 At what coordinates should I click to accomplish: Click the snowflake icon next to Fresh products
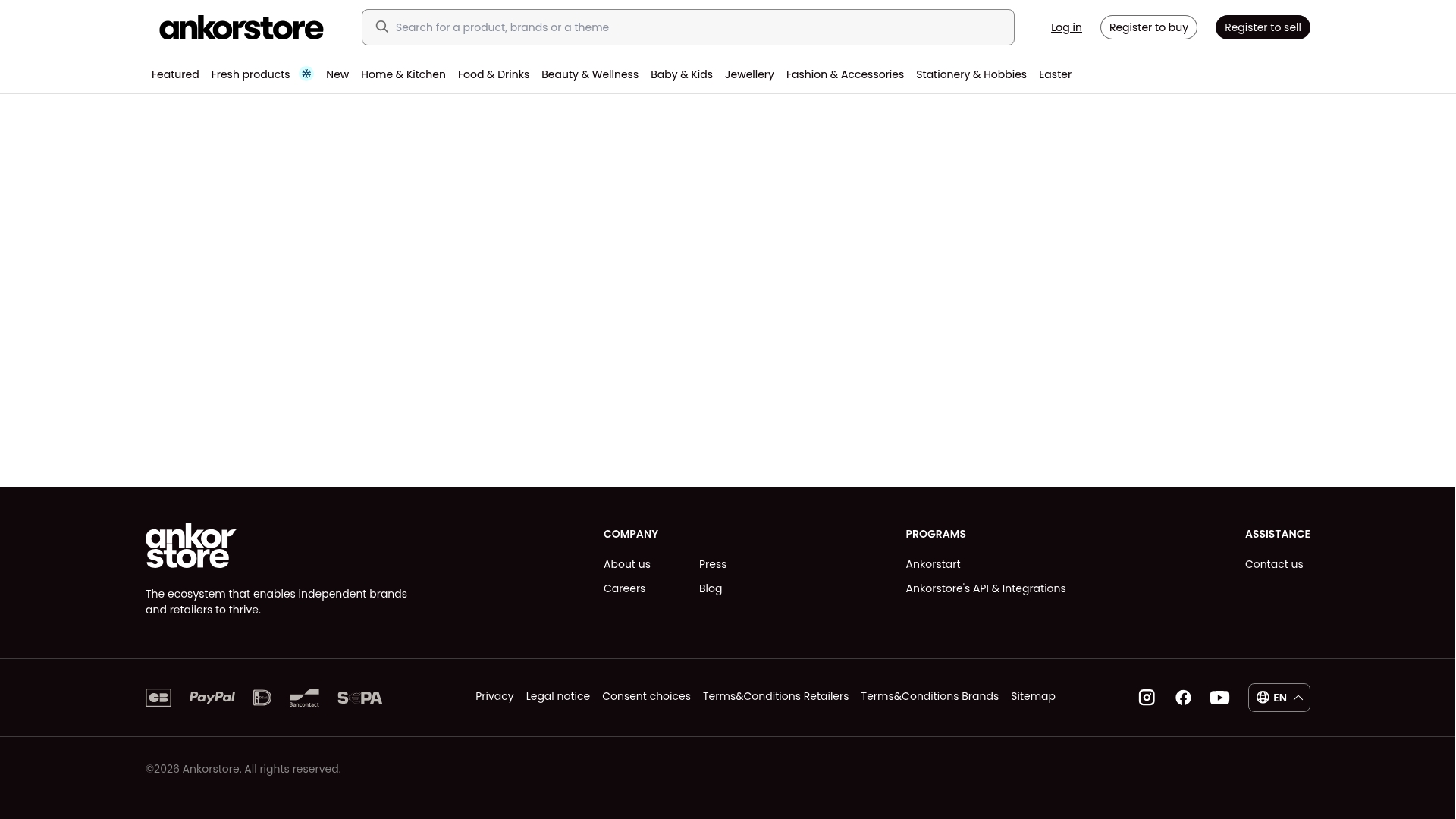click(306, 74)
